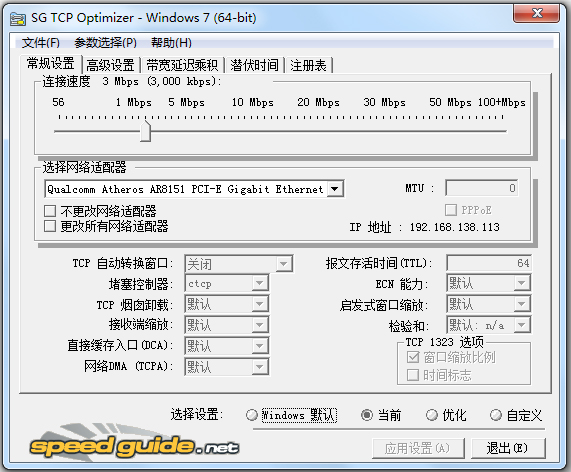Click the 3 Mbps (3,000 kbps) speed label
The height and width of the screenshot is (472, 571).
click(162, 81)
